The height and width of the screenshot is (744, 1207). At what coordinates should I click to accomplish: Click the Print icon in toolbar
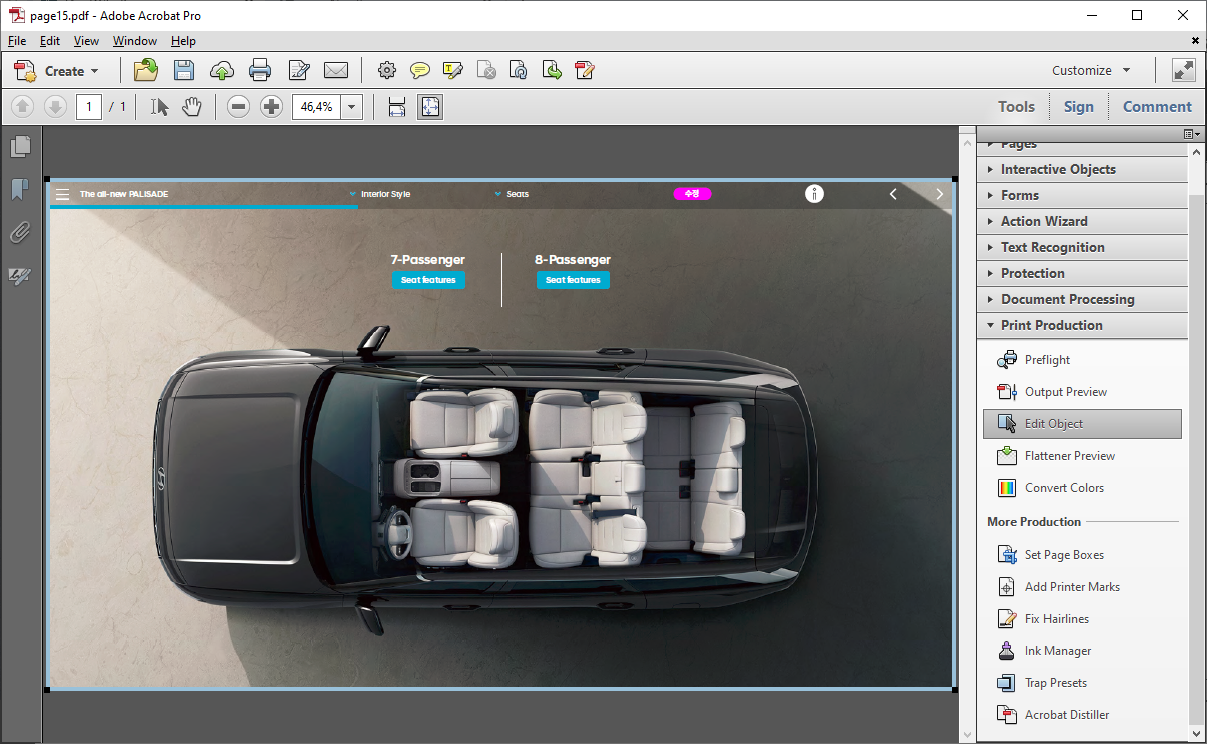tap(260, 70)
